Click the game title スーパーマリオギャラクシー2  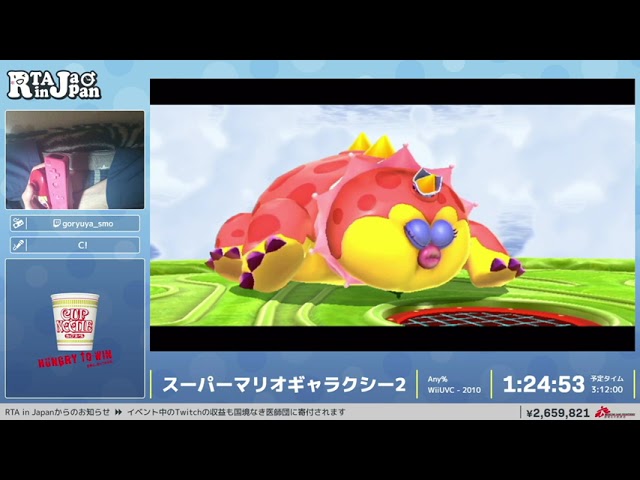click(x=284, y=384)
